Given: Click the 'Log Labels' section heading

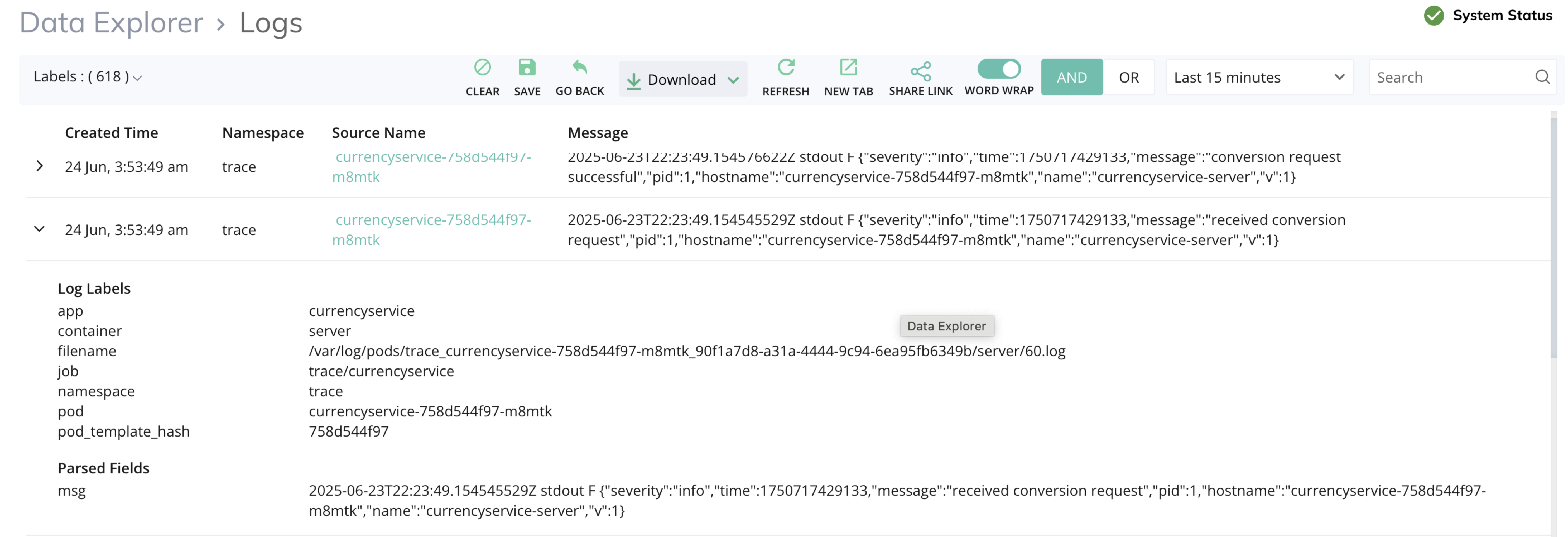Looking at the screenshot, I should 94,288.
